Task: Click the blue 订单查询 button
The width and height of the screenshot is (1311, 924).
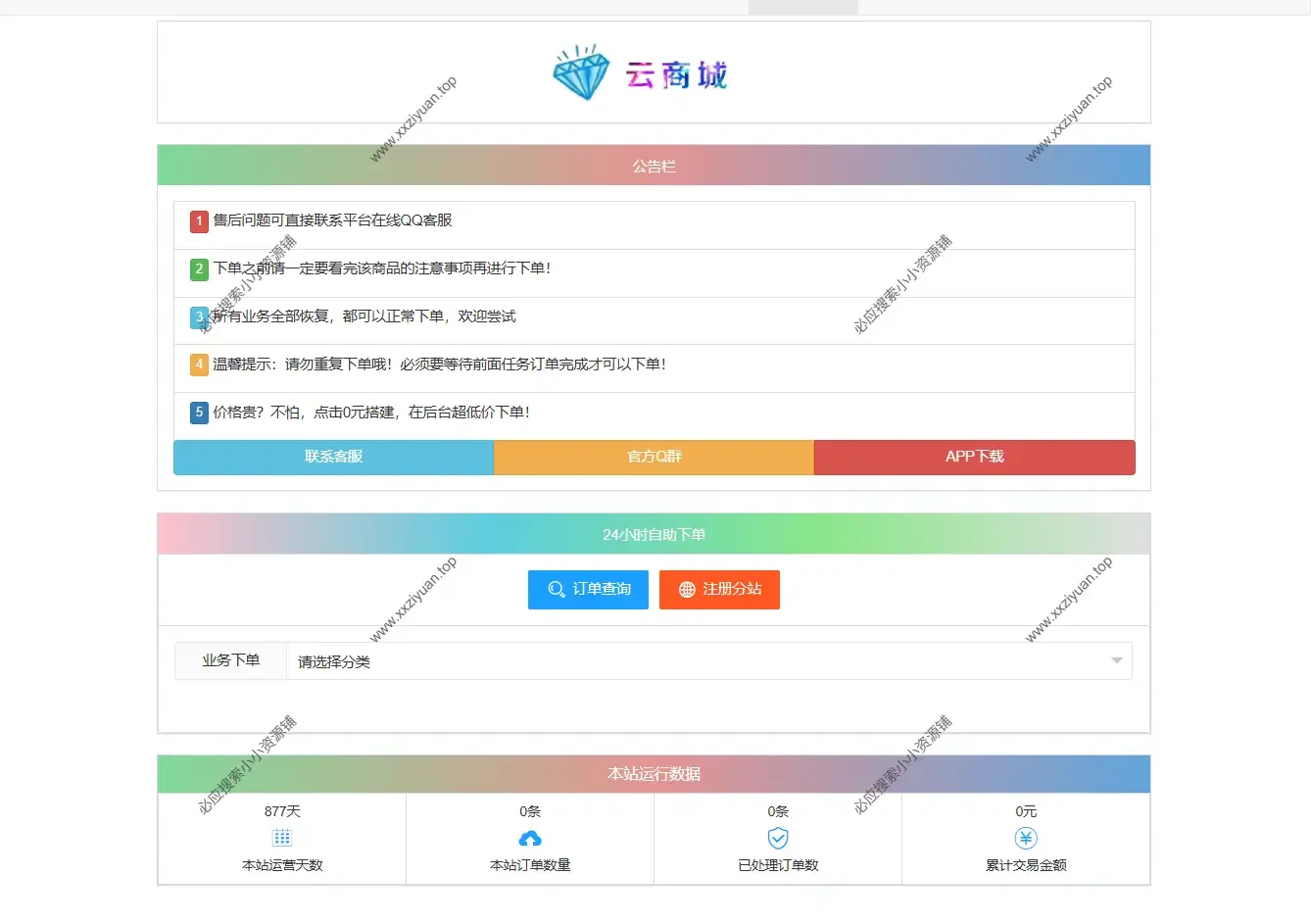Action: [588, 589]
